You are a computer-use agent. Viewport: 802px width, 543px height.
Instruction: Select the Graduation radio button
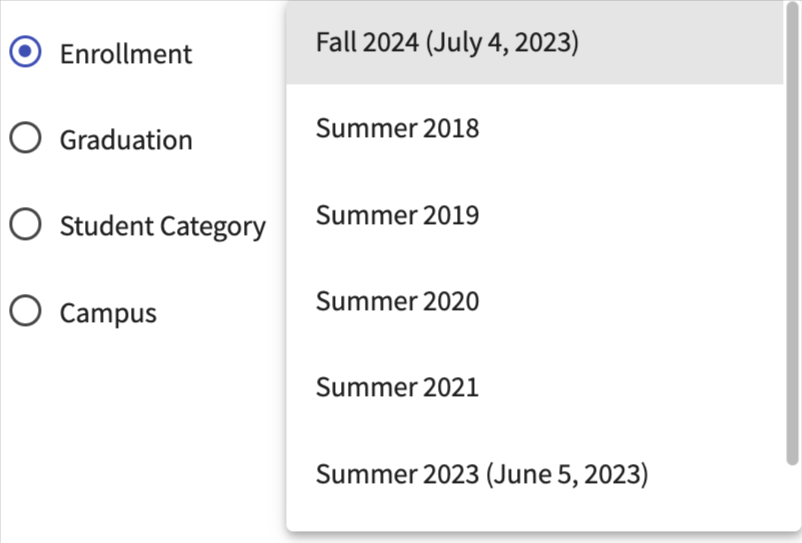coord(25,139)
